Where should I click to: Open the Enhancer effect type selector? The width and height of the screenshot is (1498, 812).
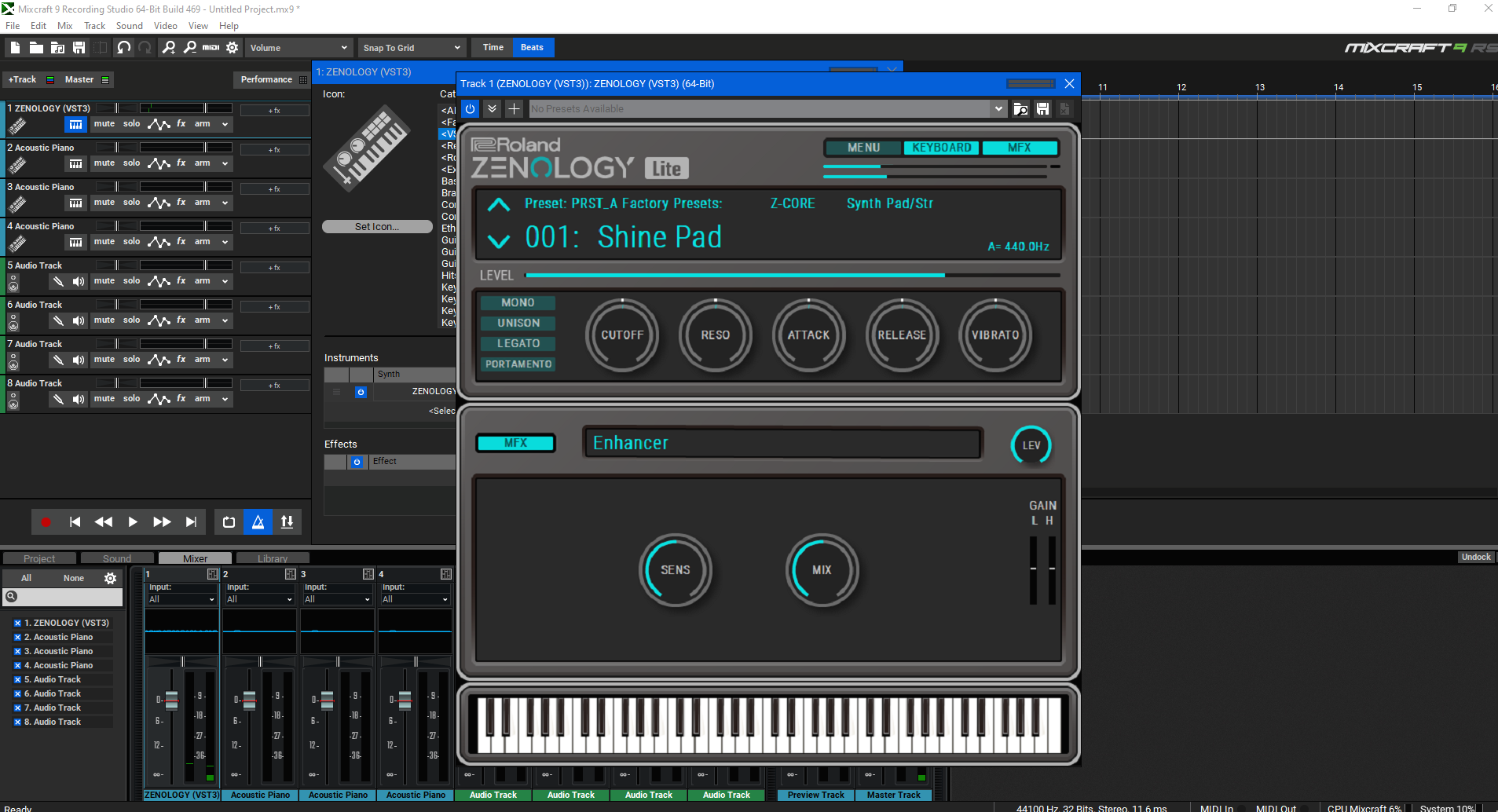tap(782, 443)
